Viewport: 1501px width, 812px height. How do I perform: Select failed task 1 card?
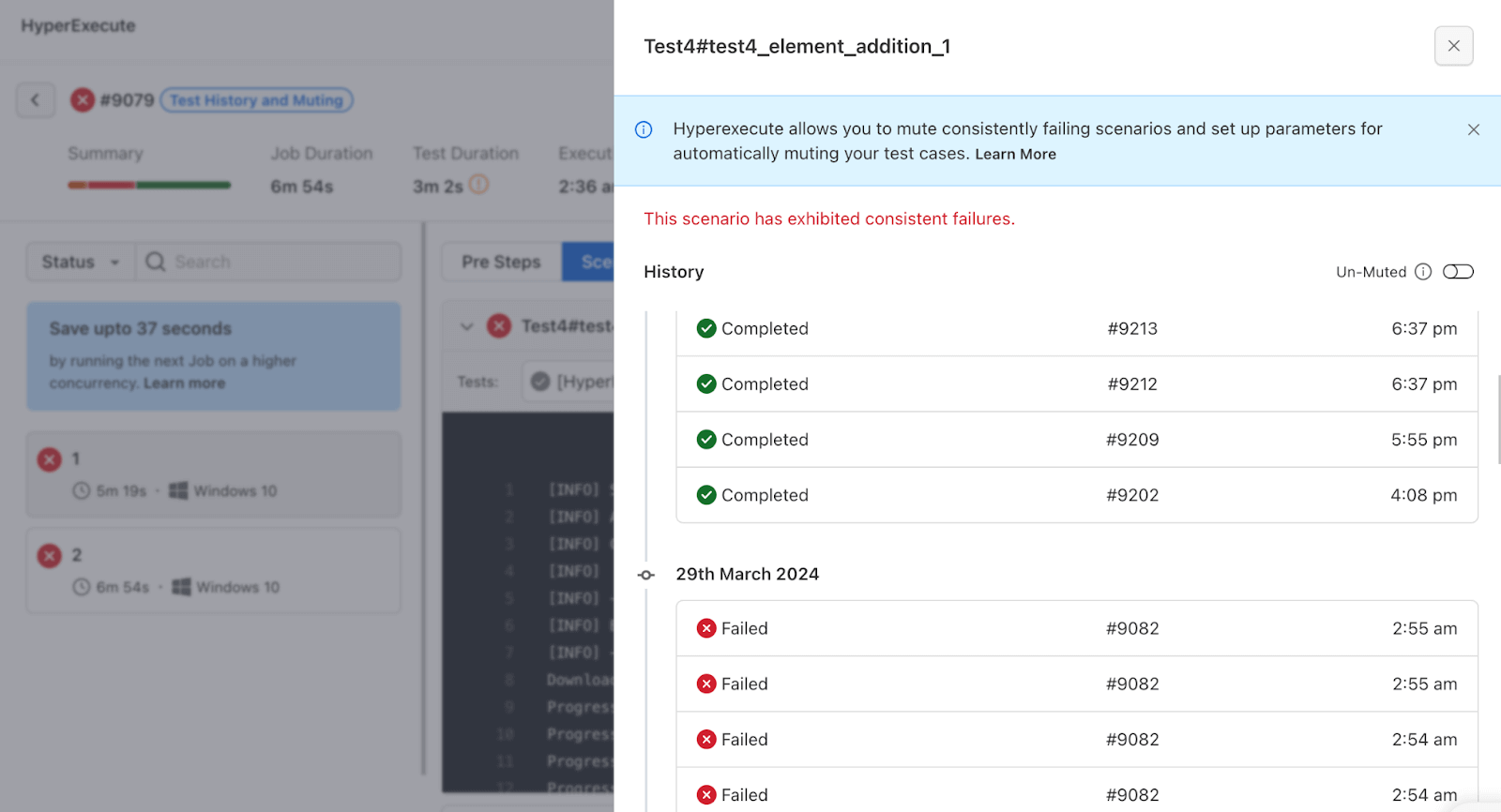[x=214, y=474]
